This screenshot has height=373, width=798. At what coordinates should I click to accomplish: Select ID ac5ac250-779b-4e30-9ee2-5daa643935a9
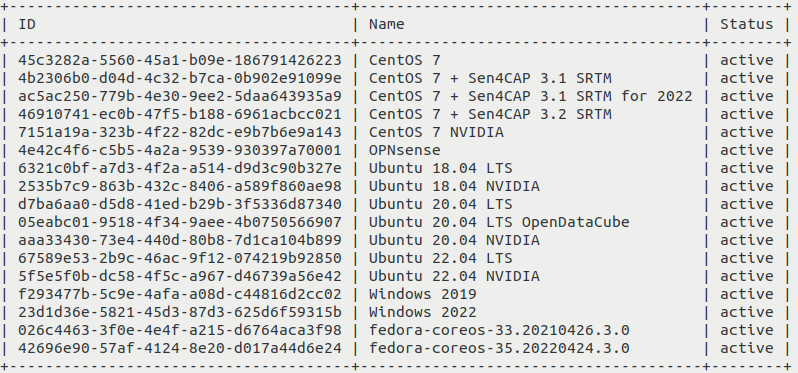point(180,96)
